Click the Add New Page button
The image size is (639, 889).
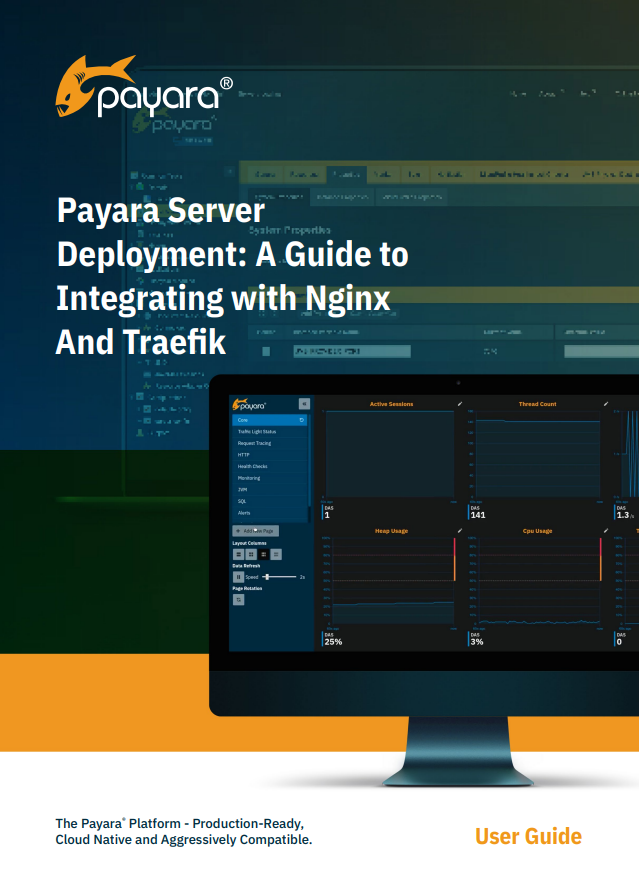(x=255, y=530)
